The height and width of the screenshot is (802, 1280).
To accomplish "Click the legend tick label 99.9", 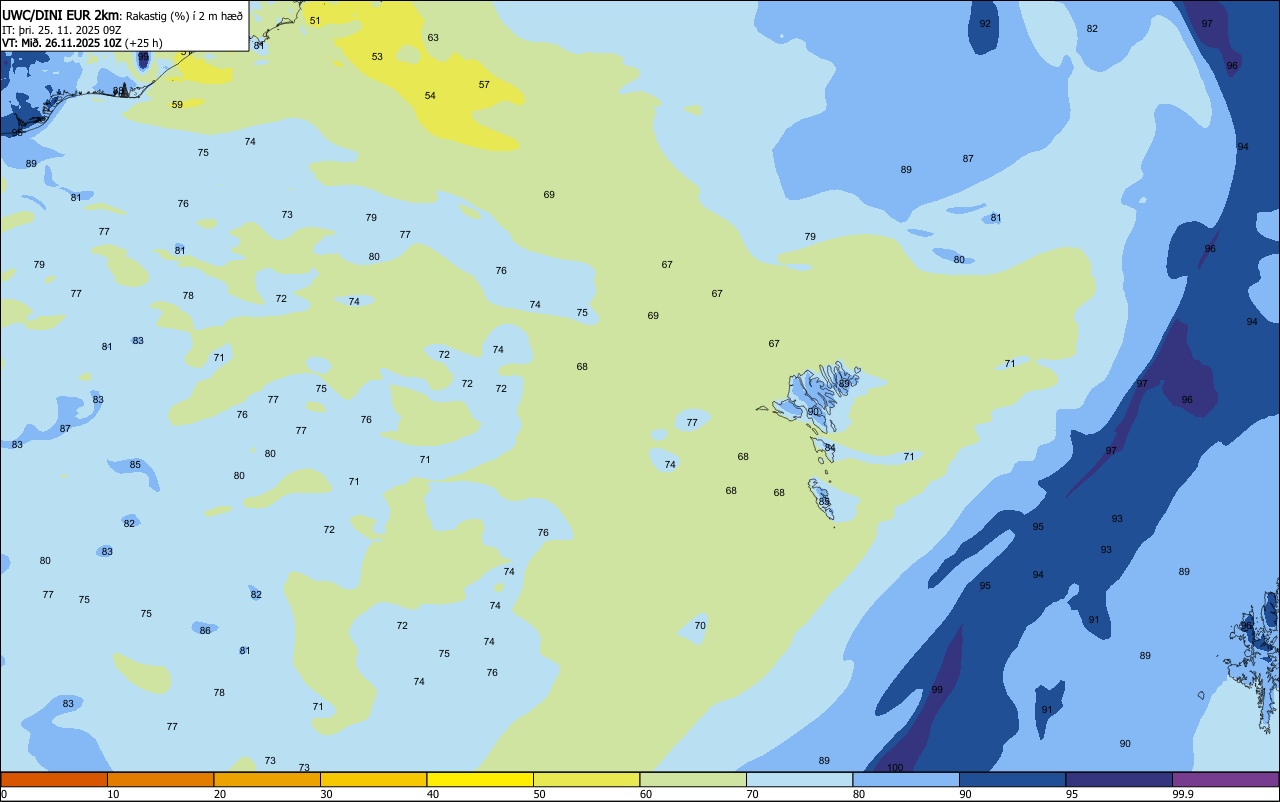I will (1183, 794).
